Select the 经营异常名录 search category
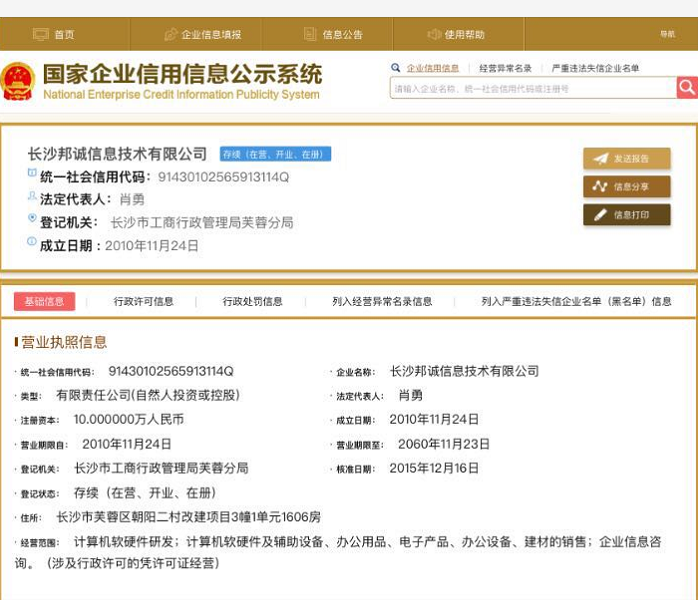This screenshot has width=698, height=600. [x=505, y=68]
